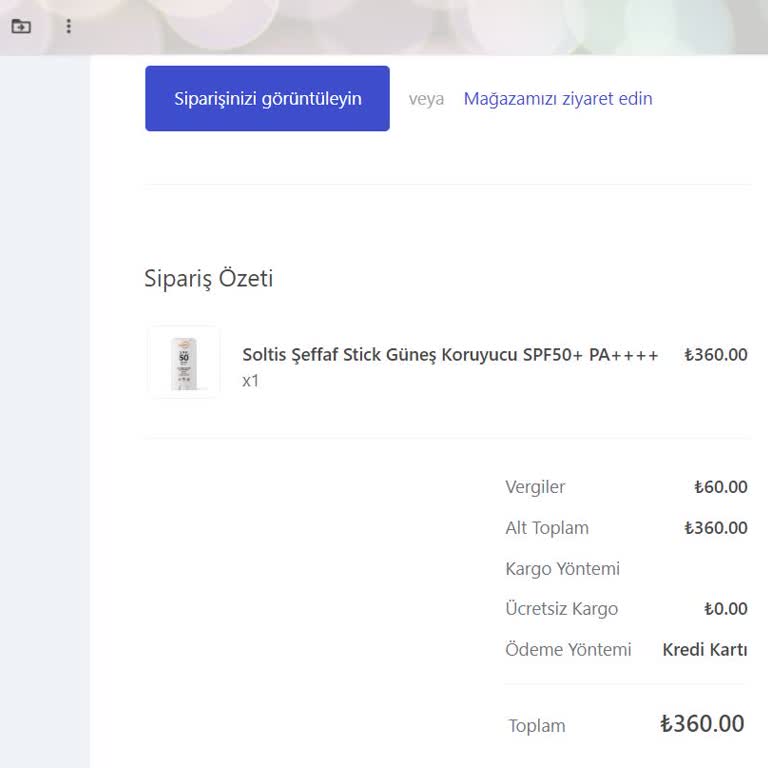Click the Ödeme Yöntemi label
The height and width of the screenshot is (768, 768).
(568, 650)
